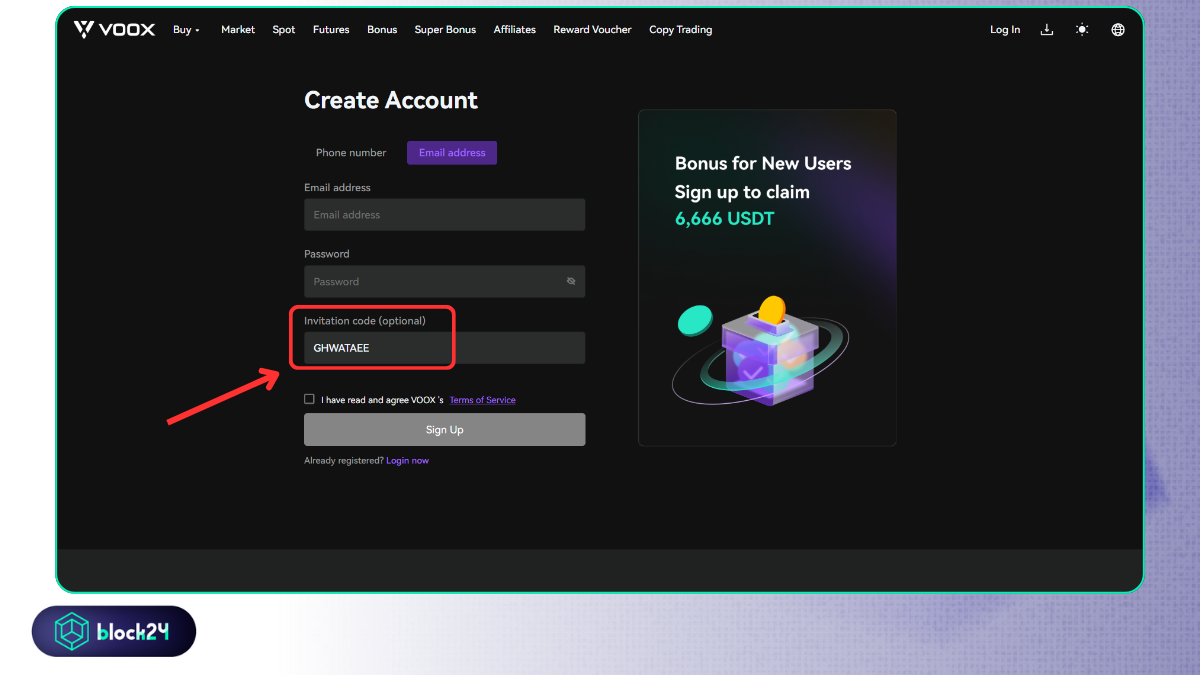The height and width of the screenshot is (675, 1200).
Task: Go to the Affiliates page
Action: (x=515, y=29)
